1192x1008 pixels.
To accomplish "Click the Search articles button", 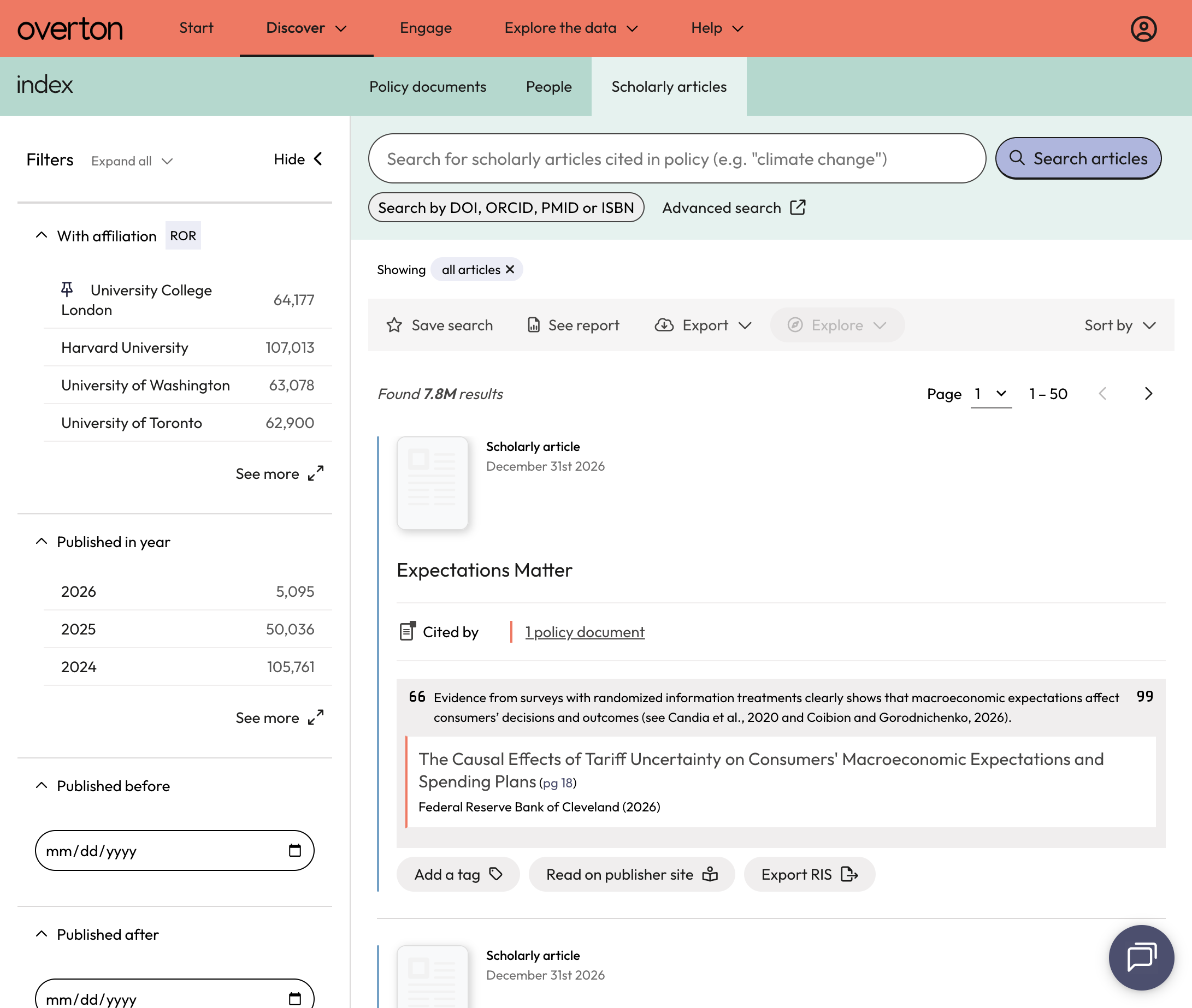I will click(1078, 158).
